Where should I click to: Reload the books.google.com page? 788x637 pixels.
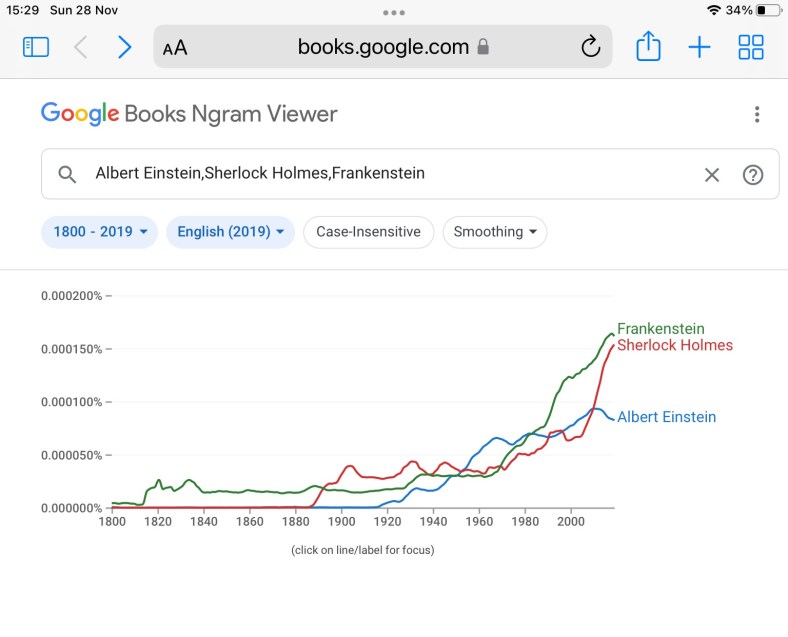tap(590, 47)
